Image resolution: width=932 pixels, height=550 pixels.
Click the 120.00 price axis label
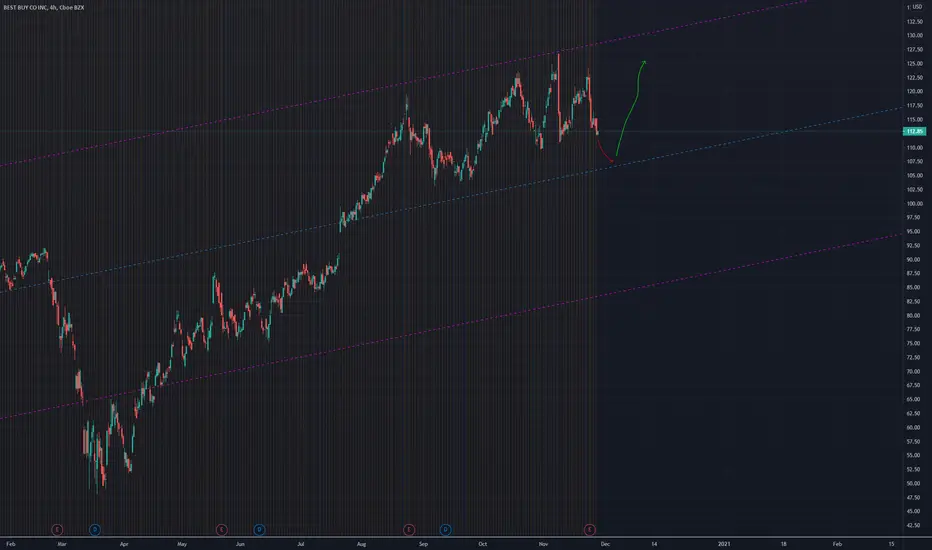(x=914, y=92)
